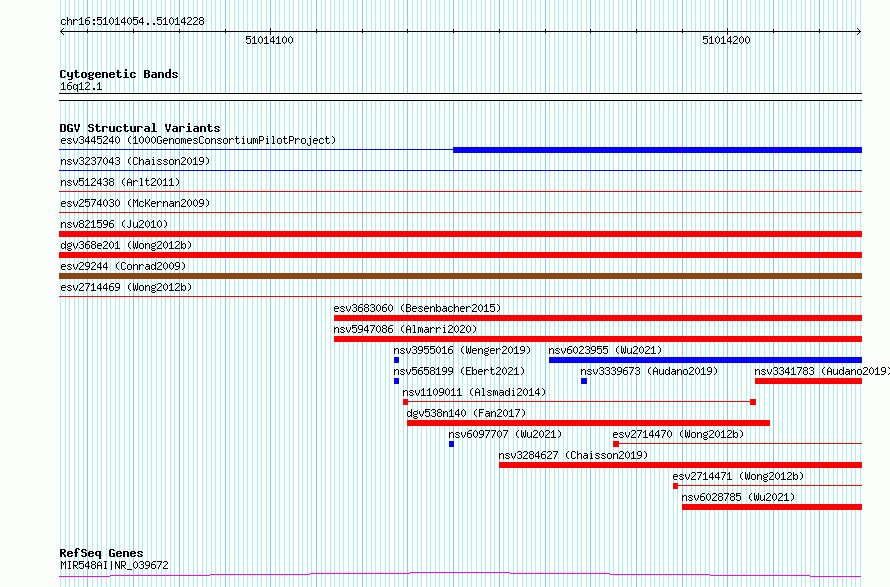Click the small blue nsv3339673 marker
Image resolution: width=890 pixels, height=587 pixels.
tap(583, 381)
